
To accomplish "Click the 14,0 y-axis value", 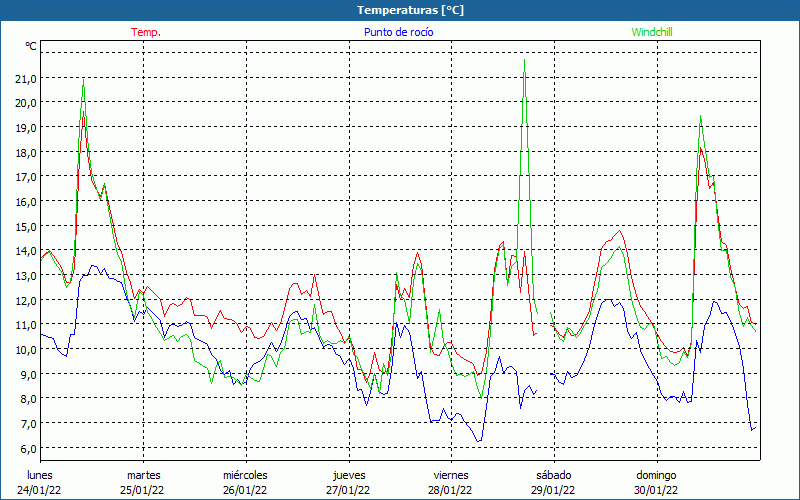I will coord(26,251).
